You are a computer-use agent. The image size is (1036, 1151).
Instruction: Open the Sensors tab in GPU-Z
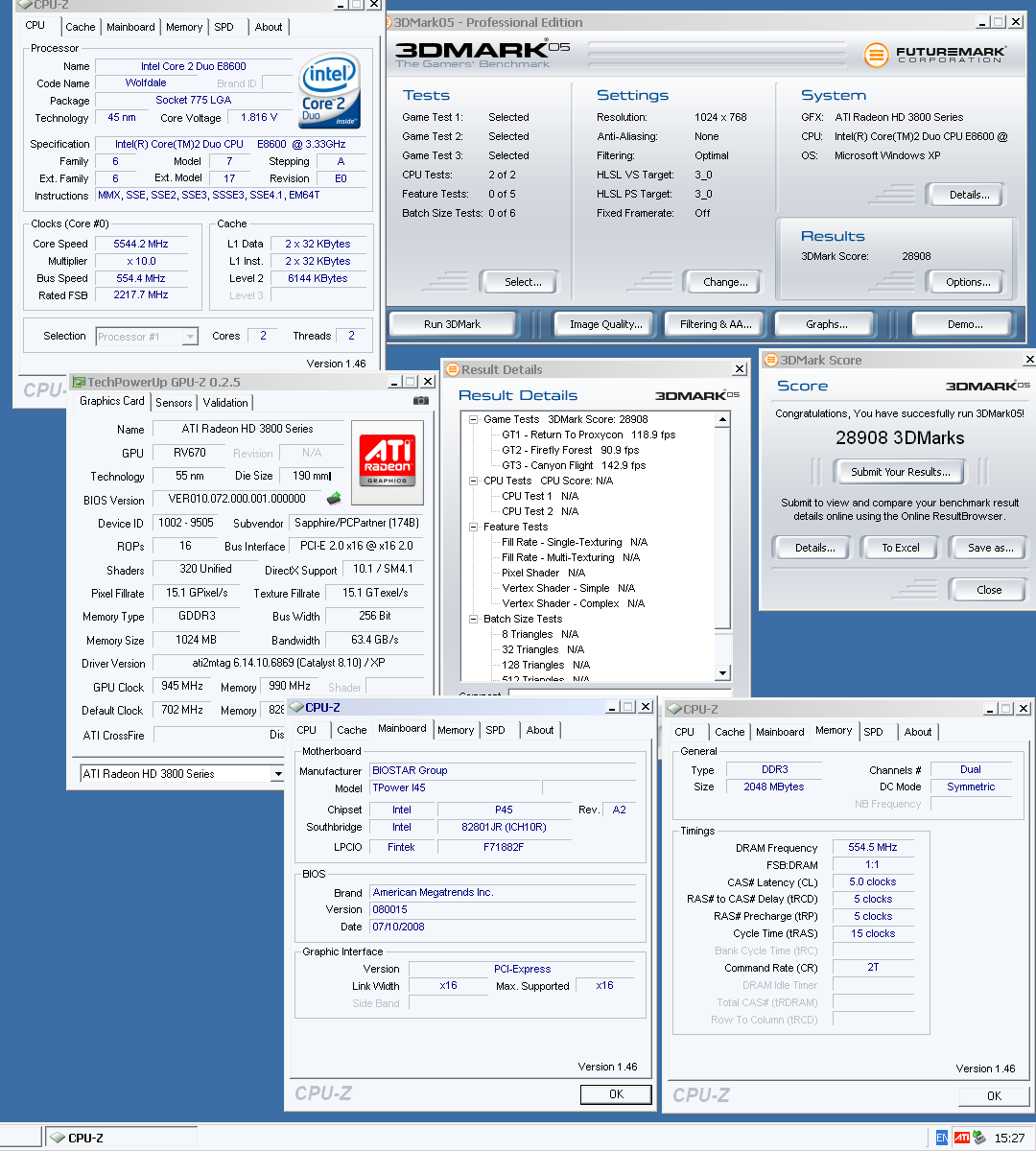(x=174, y=403)
